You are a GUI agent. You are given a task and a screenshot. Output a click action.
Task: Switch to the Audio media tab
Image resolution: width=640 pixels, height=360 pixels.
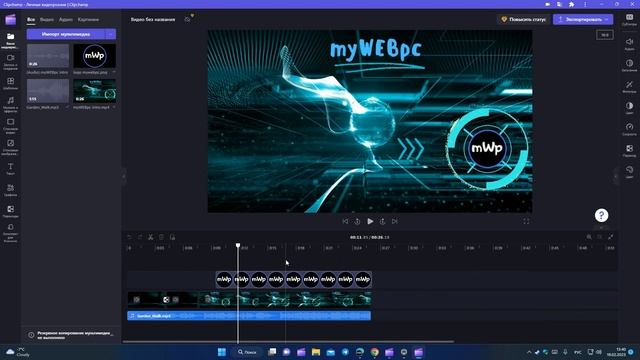click(x=65, y=20)
